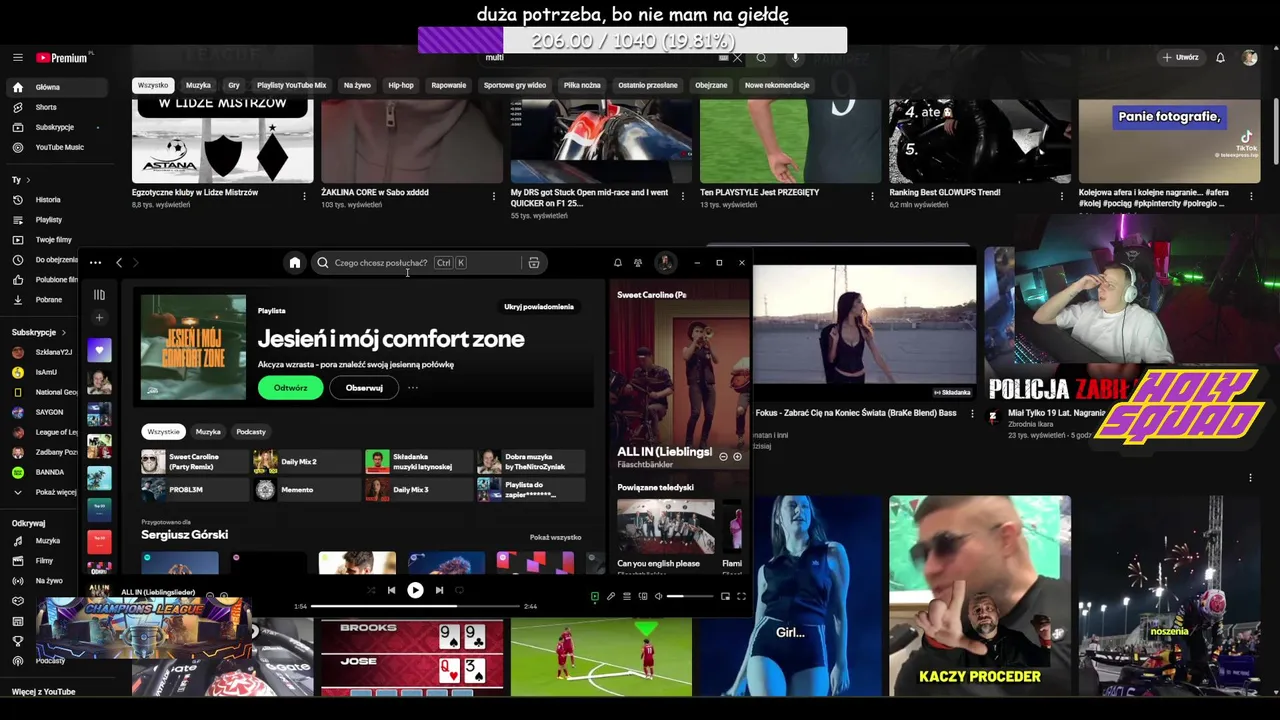
Task: Expand Pokaż więcej subscriptions in YouTube
Action: [x=46, y=492]
